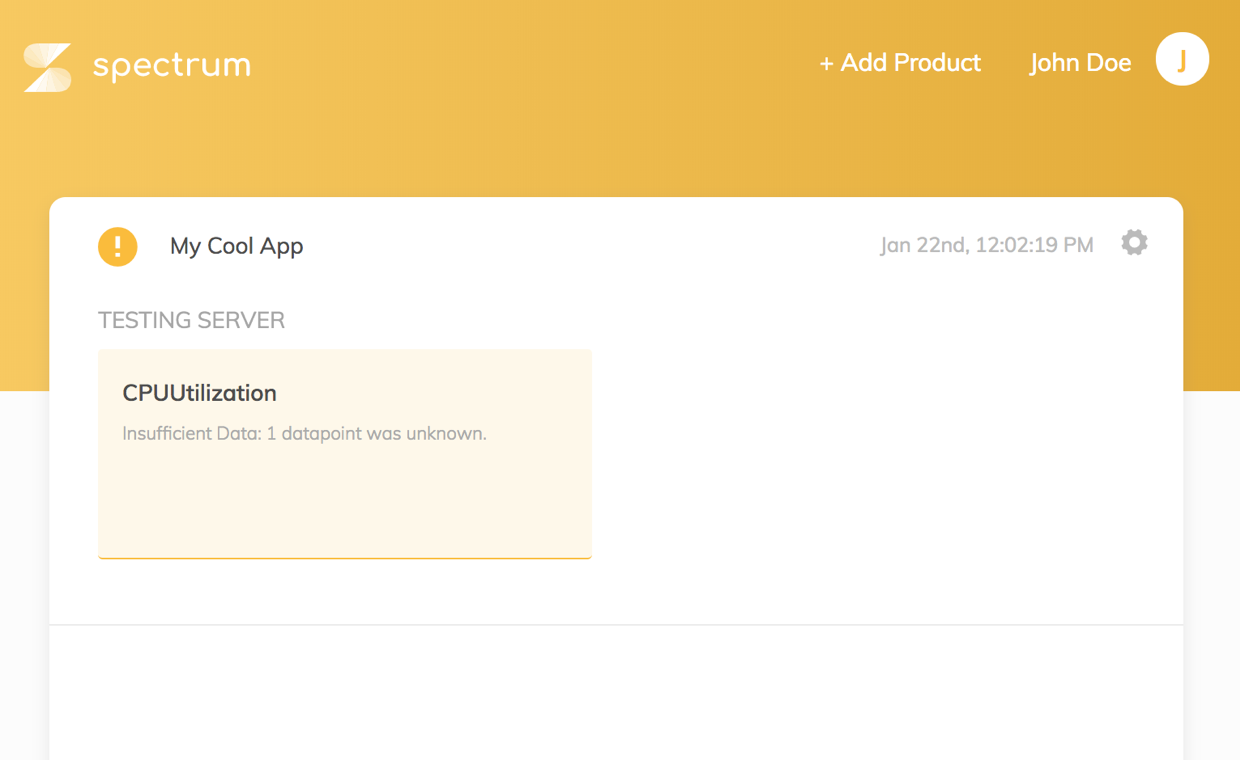This screenshot has height=760, width=1240.
Task: Click the Add Product button
Action: [900, 62]
